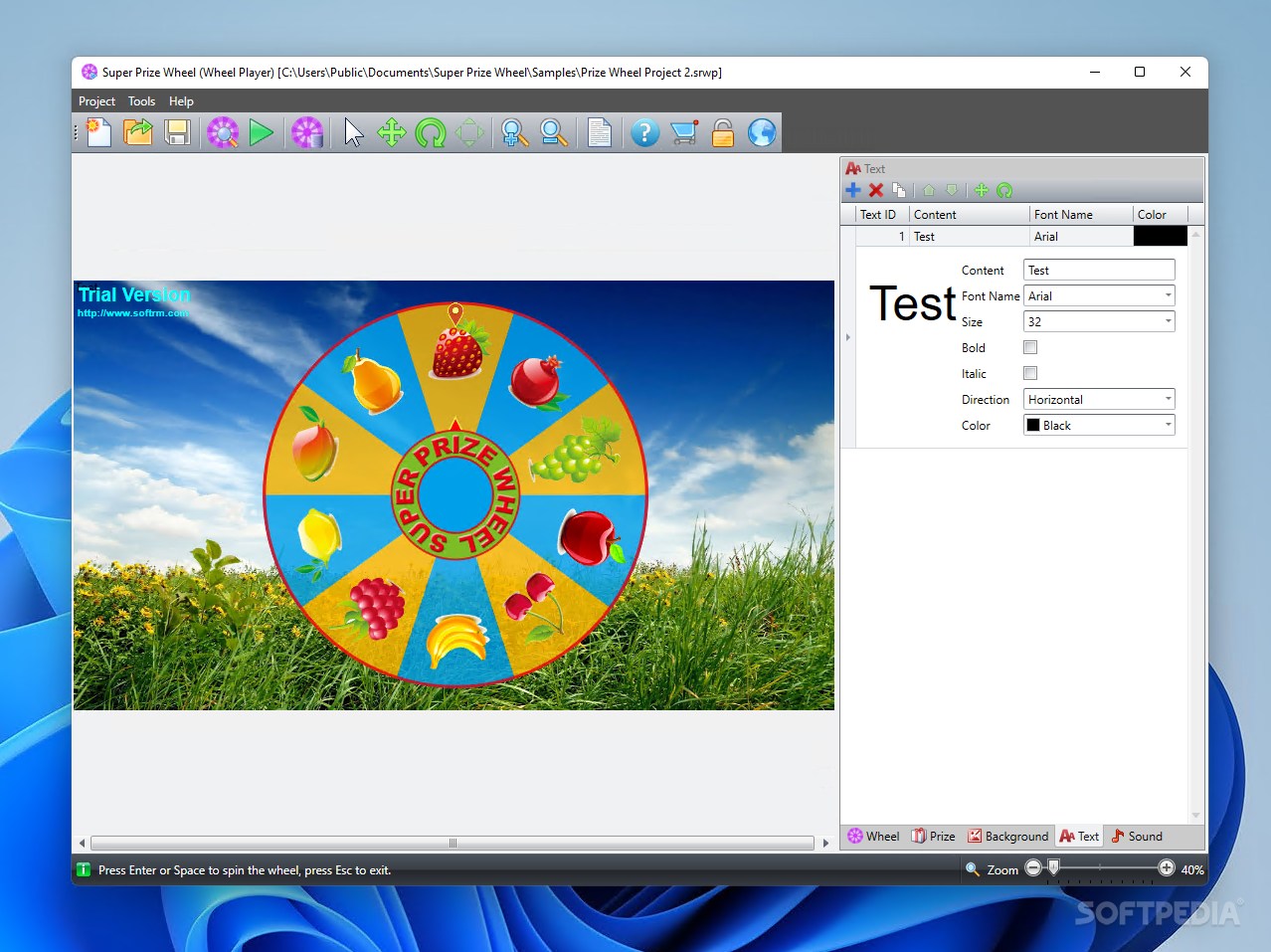Image resolution: width=1271 pixels, height=952 pixels.
Task: Click the large Test preview text
Action: [912, 303]
